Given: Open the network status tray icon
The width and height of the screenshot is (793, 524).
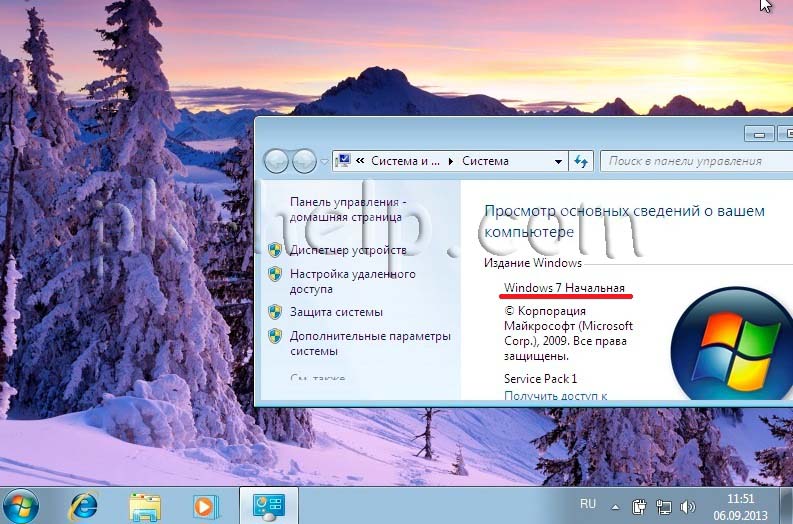Looking at the screenshot, I should click(x=663, y=505).
